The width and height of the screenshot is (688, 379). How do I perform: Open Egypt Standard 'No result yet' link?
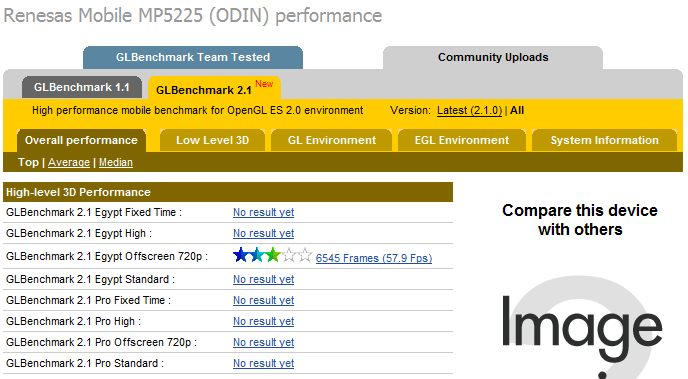(263, 279)
